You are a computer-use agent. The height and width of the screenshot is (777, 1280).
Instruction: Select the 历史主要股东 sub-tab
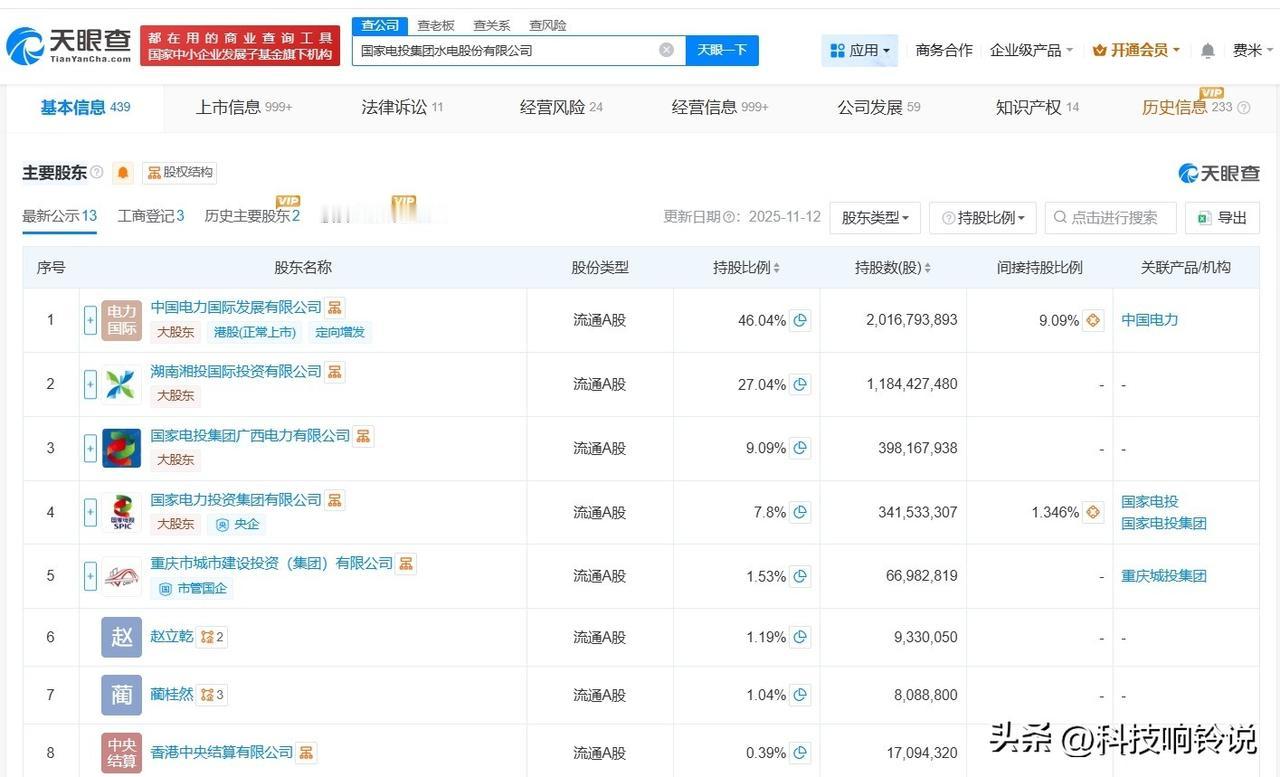pyautogui.click(x=252, y=216)
